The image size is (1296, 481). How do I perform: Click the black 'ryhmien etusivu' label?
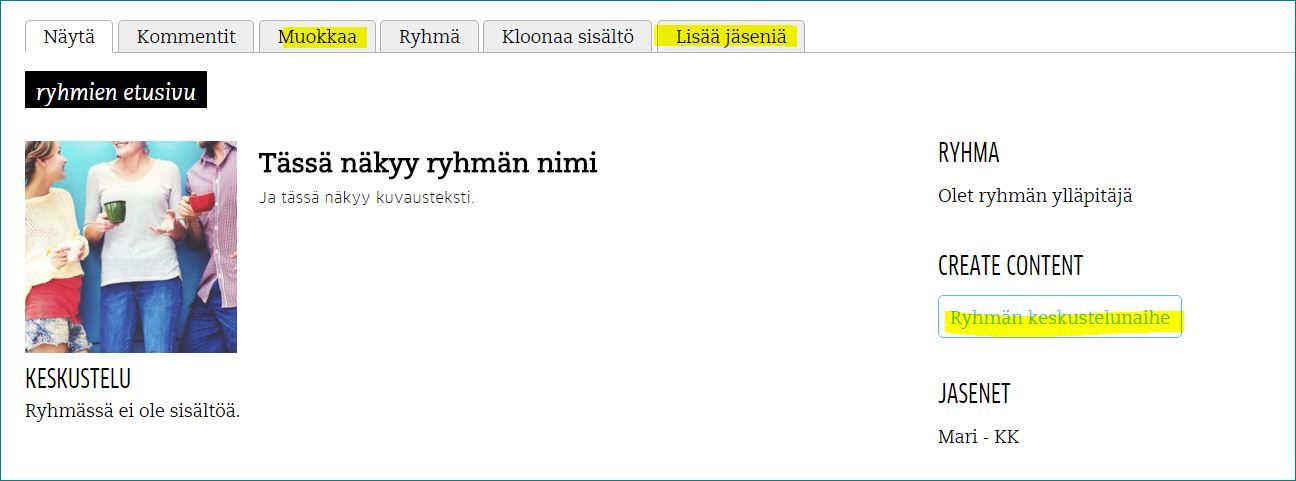[115, 92]
